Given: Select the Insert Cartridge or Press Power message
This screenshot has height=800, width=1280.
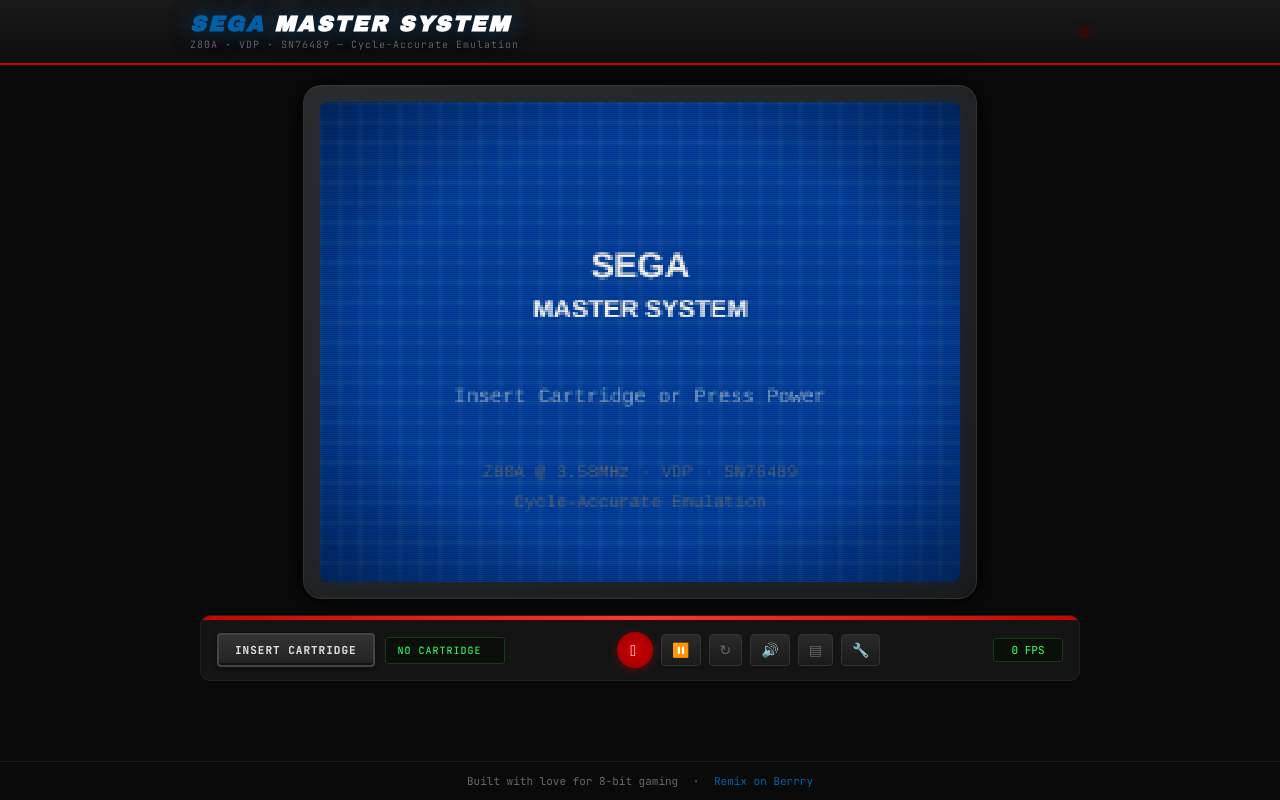Looking at the screenshot, I should 640,395.
